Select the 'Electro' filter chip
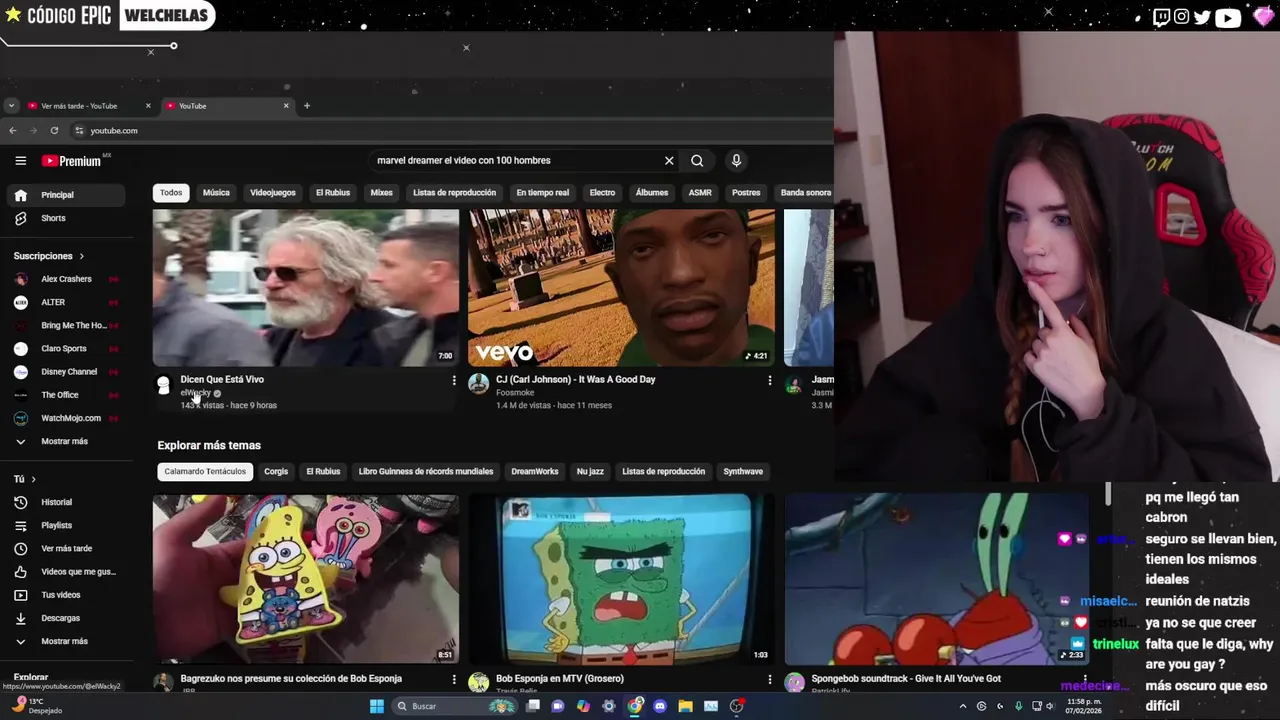Screen dimensions: 1280x720 coord(602,192)
